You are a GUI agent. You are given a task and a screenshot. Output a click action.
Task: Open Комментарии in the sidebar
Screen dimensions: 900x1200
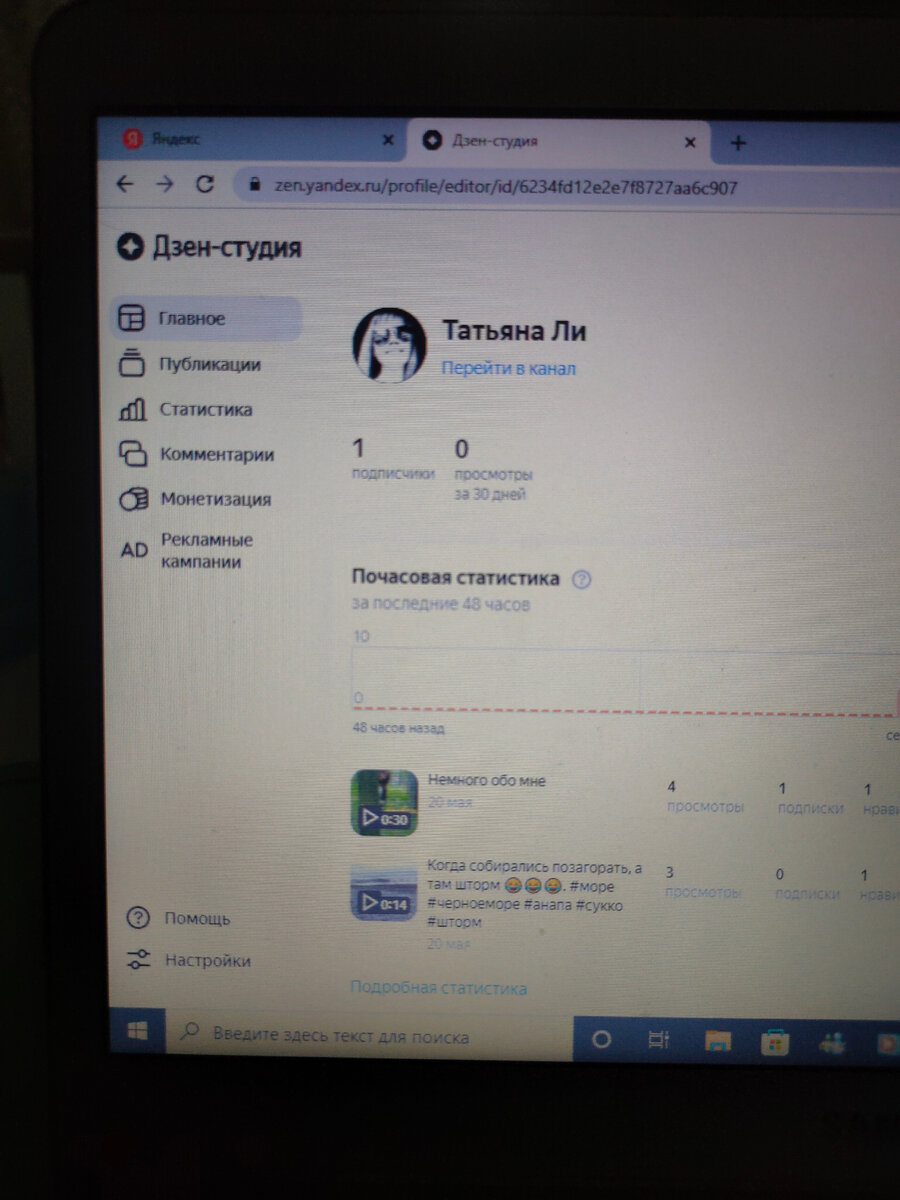(217, 454)
